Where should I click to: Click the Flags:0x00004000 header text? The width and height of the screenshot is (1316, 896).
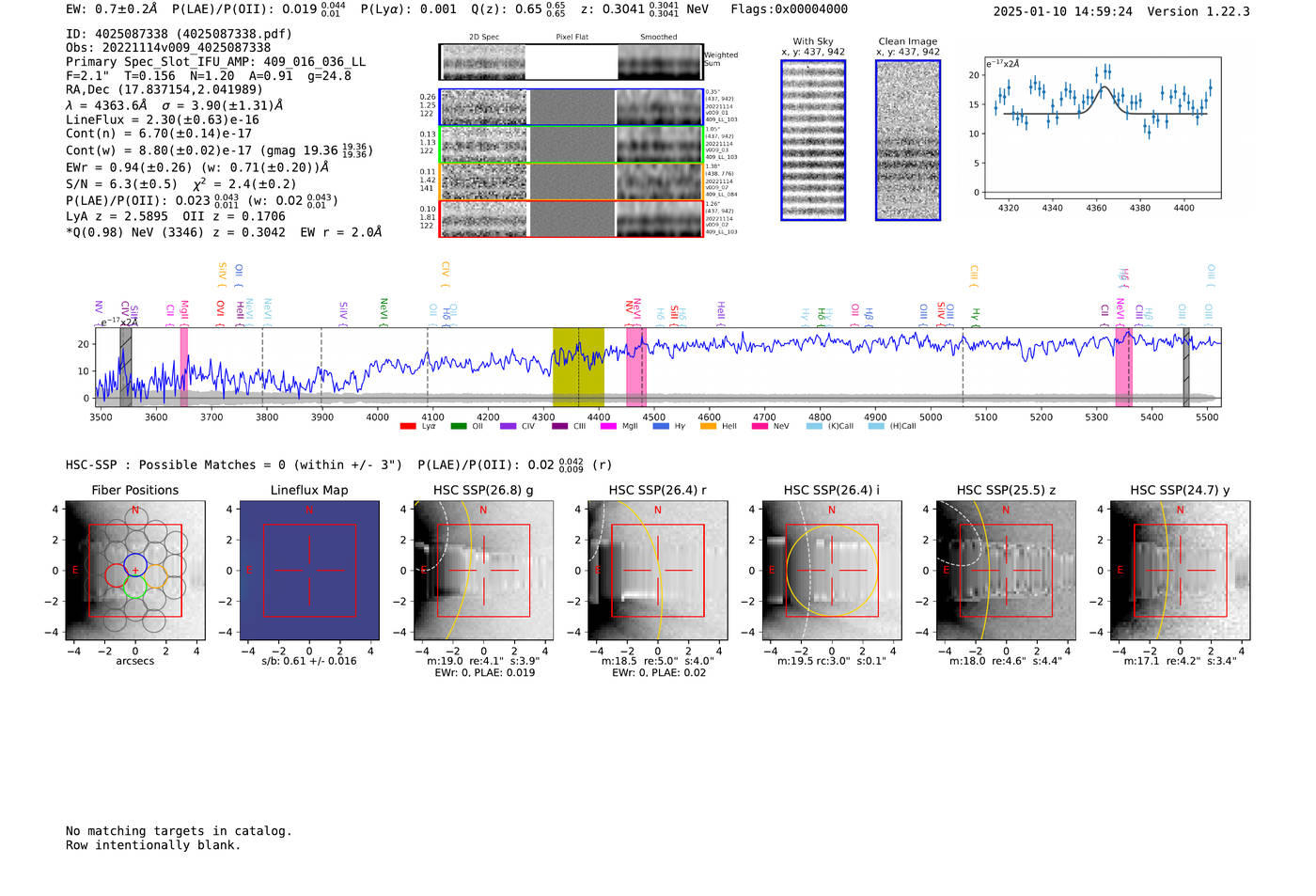click(x=789, y=9)
